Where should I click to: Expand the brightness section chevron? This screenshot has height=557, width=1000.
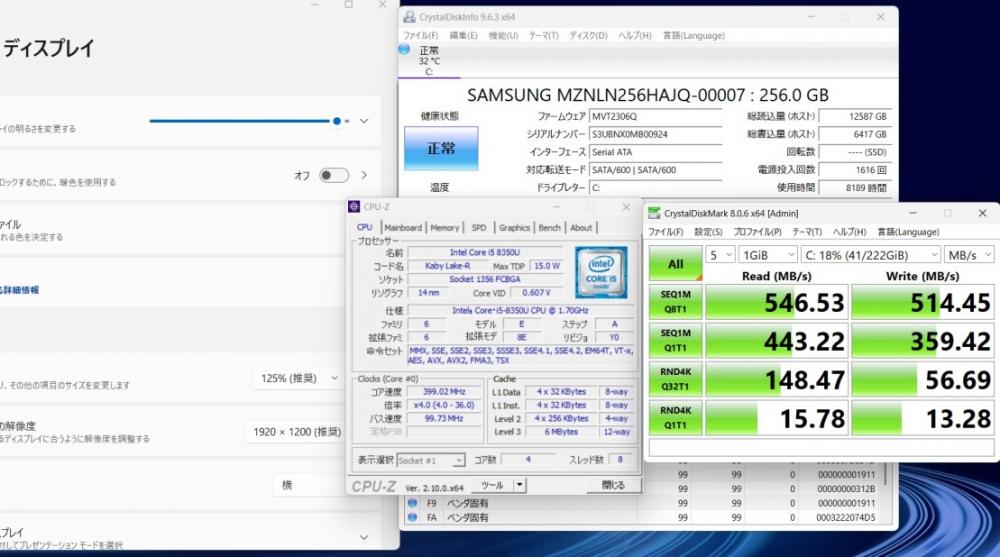(x=364, y=121)
